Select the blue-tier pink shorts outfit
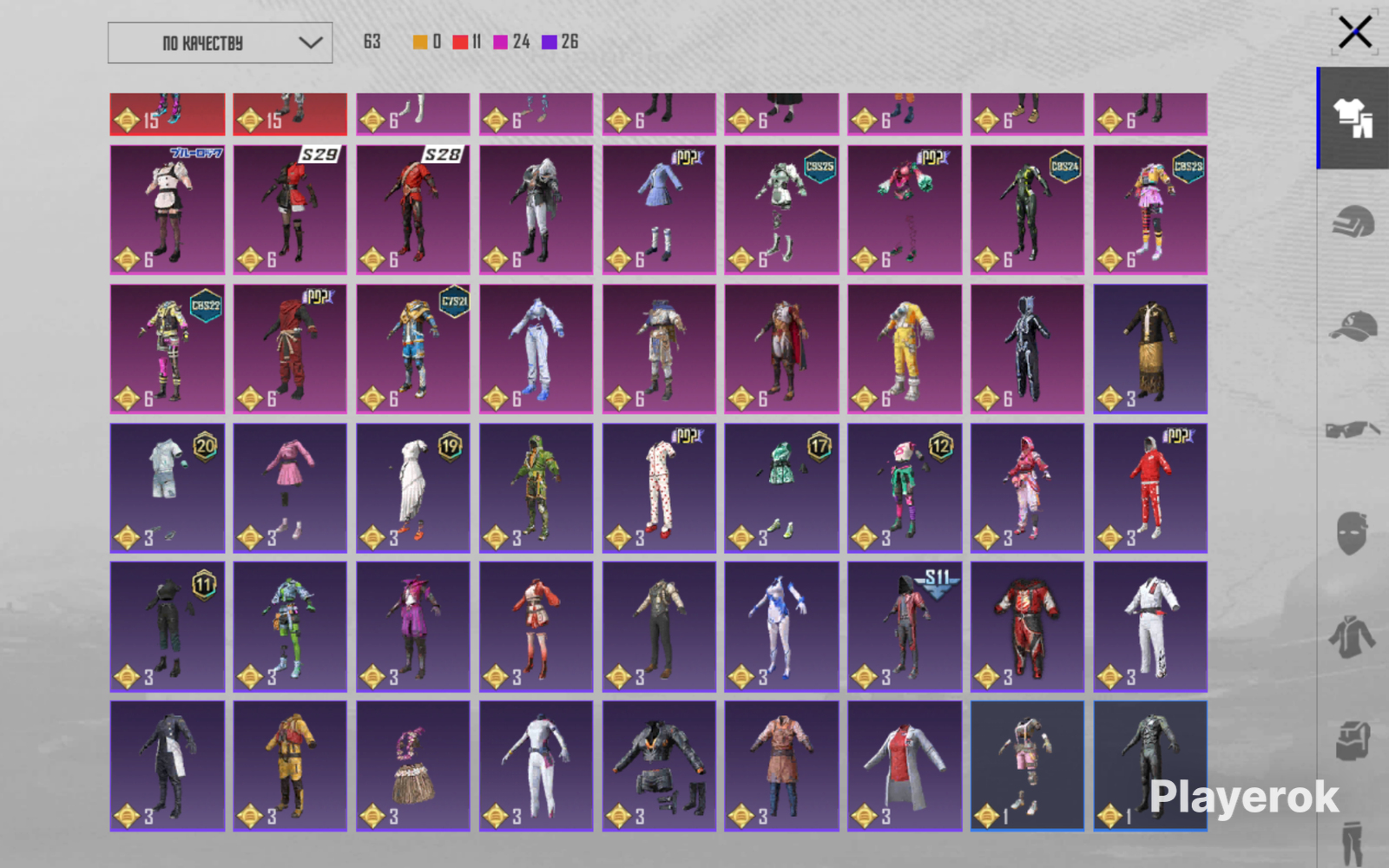This screenshot has height=868, width=1389. (1028, 766)
